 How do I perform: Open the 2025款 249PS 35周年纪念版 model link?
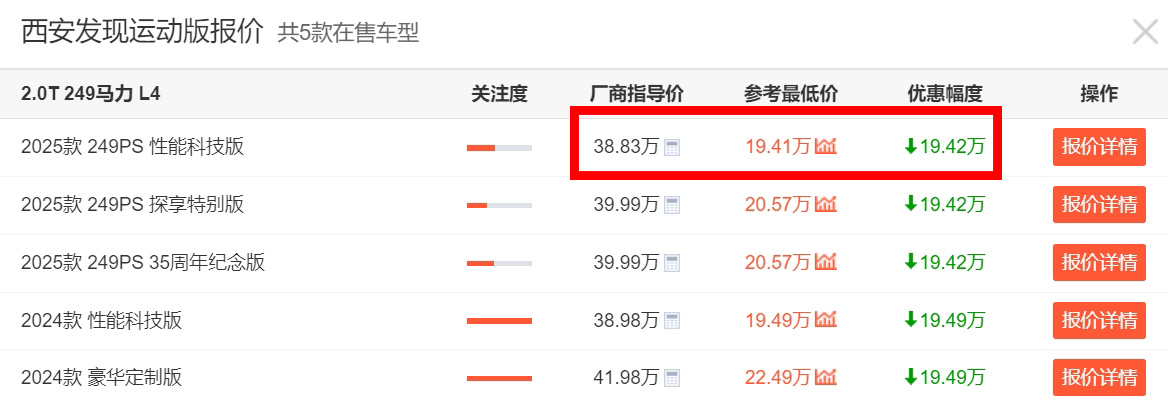[143, 262]
